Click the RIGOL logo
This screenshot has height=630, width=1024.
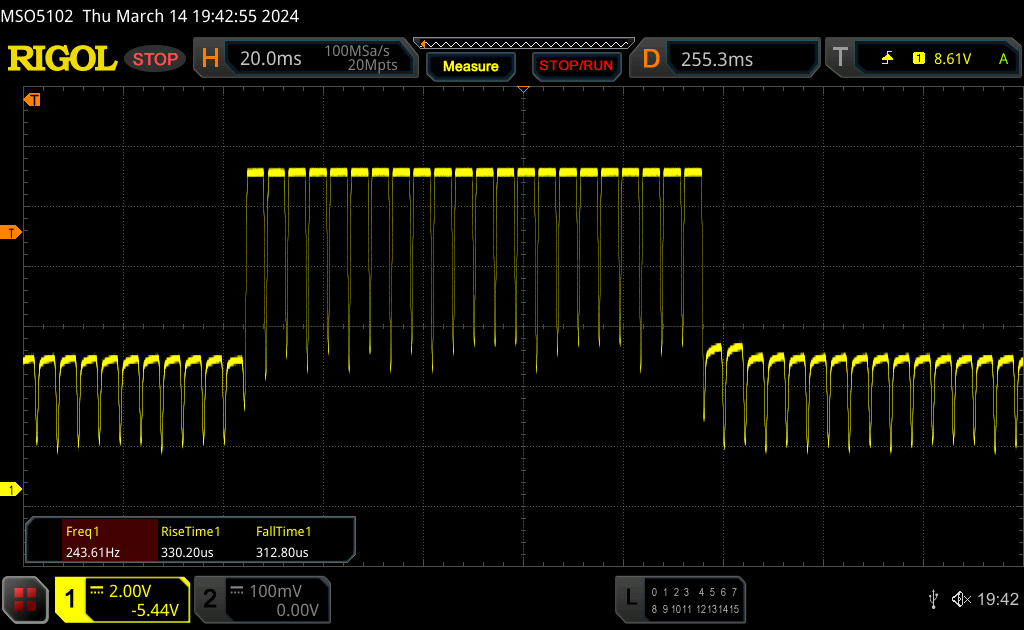62,59
